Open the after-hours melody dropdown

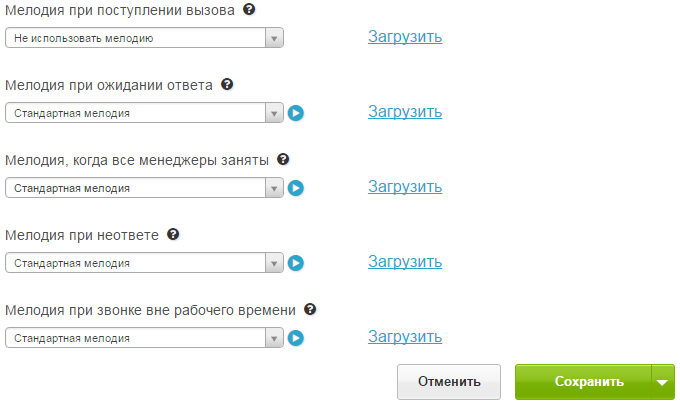click(145, 338)
